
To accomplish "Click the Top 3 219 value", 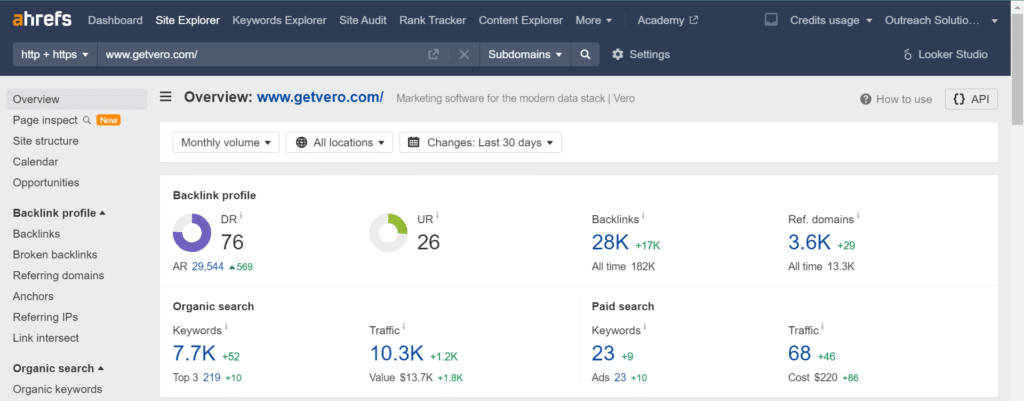I will pyautogui.click(x=212, y=377).
